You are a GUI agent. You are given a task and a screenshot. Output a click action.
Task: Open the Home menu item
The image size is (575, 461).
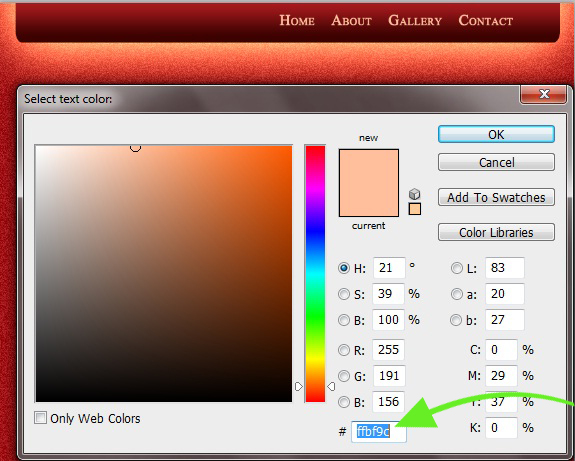(297, 20)
